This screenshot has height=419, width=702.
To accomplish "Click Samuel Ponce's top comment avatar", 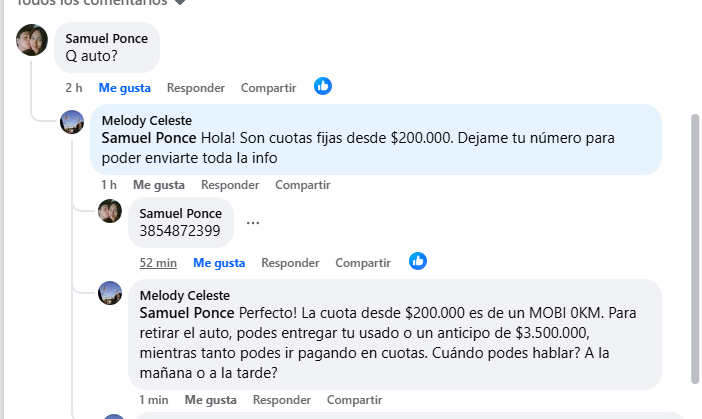I will (32, 41).
